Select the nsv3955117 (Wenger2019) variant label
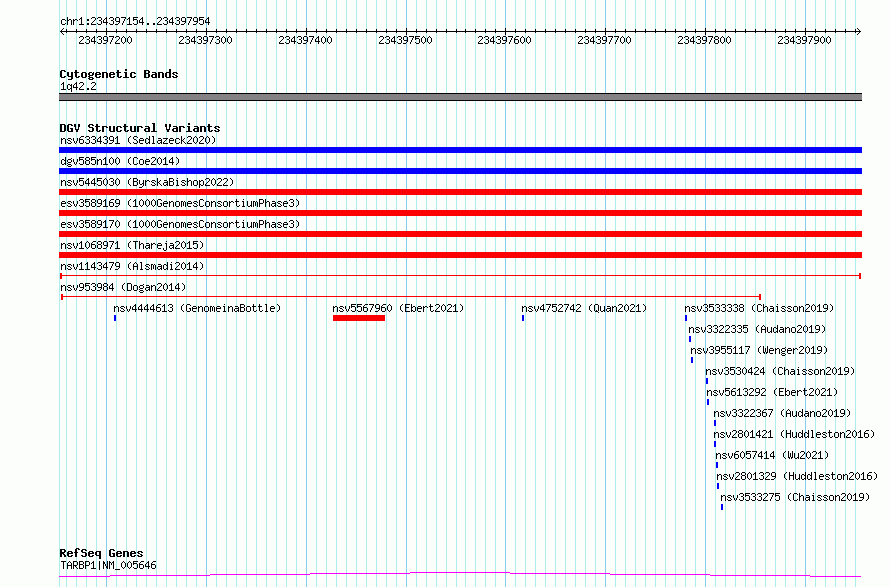 click(759, 350)
